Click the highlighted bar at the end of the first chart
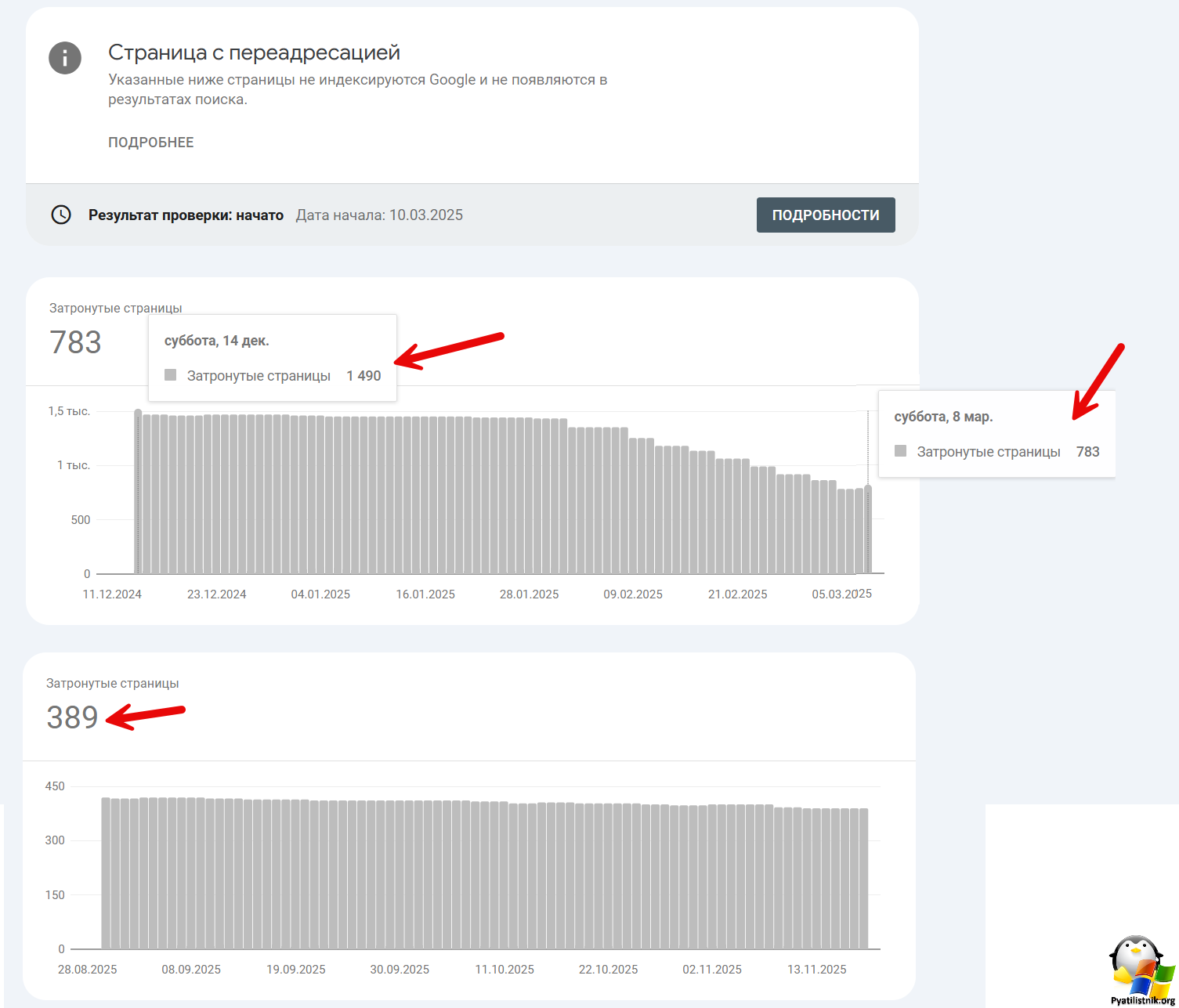 click(867, 529)
